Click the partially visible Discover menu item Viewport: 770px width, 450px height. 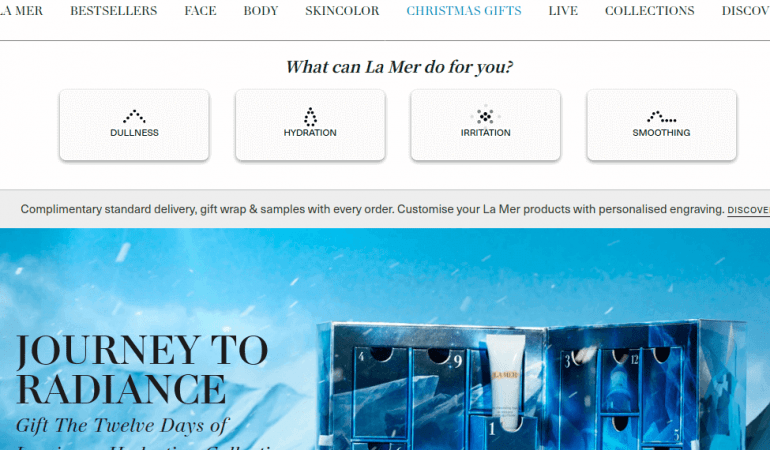click(x=745, y=11)
